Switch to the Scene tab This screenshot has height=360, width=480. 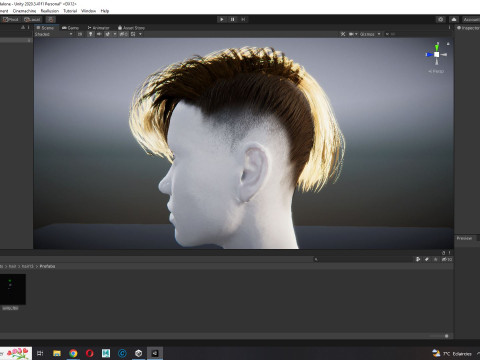45,28
